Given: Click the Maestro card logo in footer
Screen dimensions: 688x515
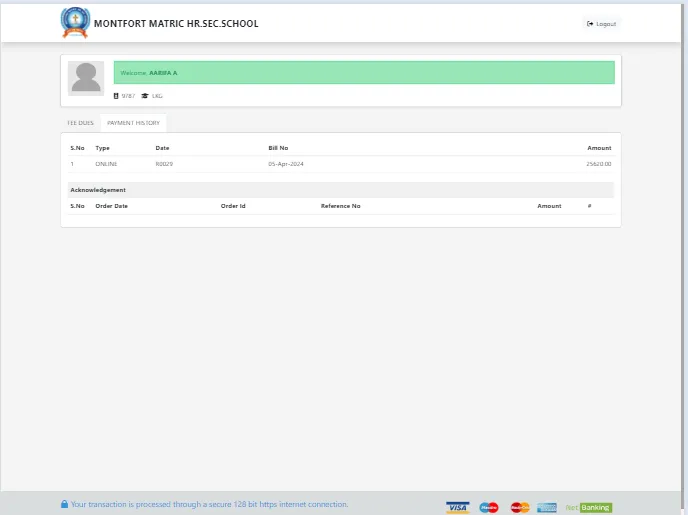Looking at the screenshot, I should tap(489, 508).
